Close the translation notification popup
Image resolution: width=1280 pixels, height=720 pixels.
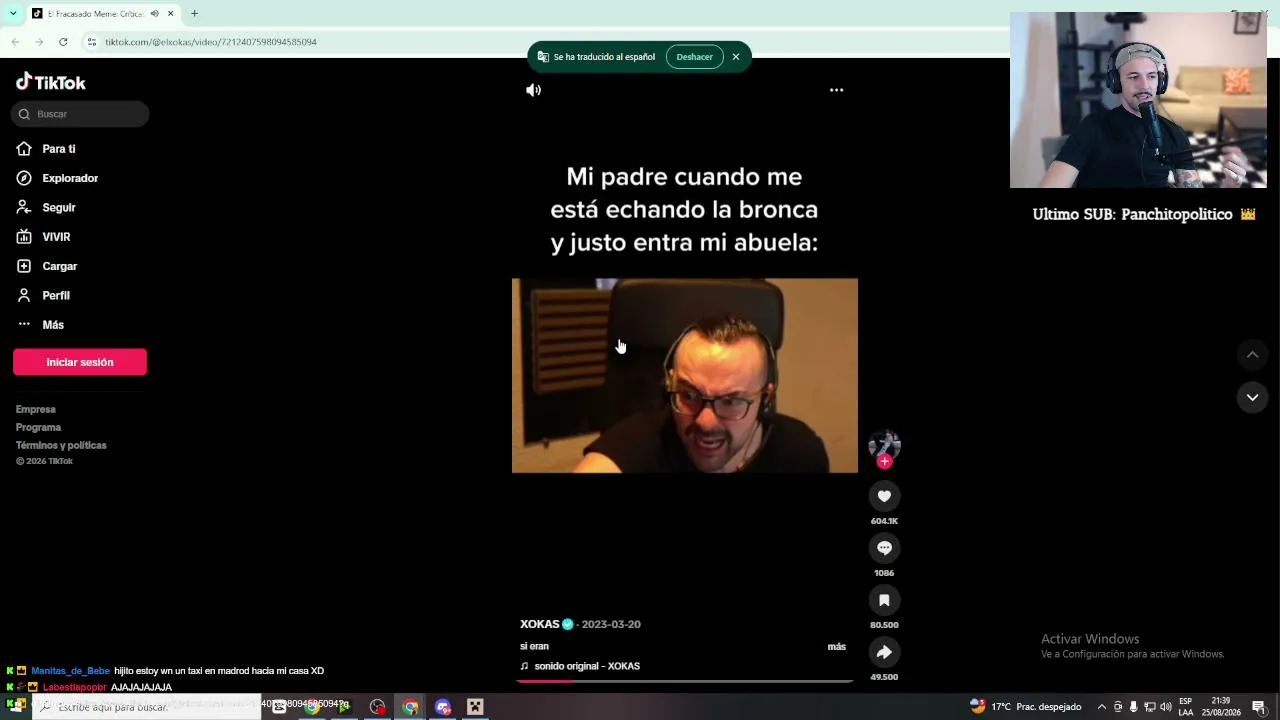(736, 57)
